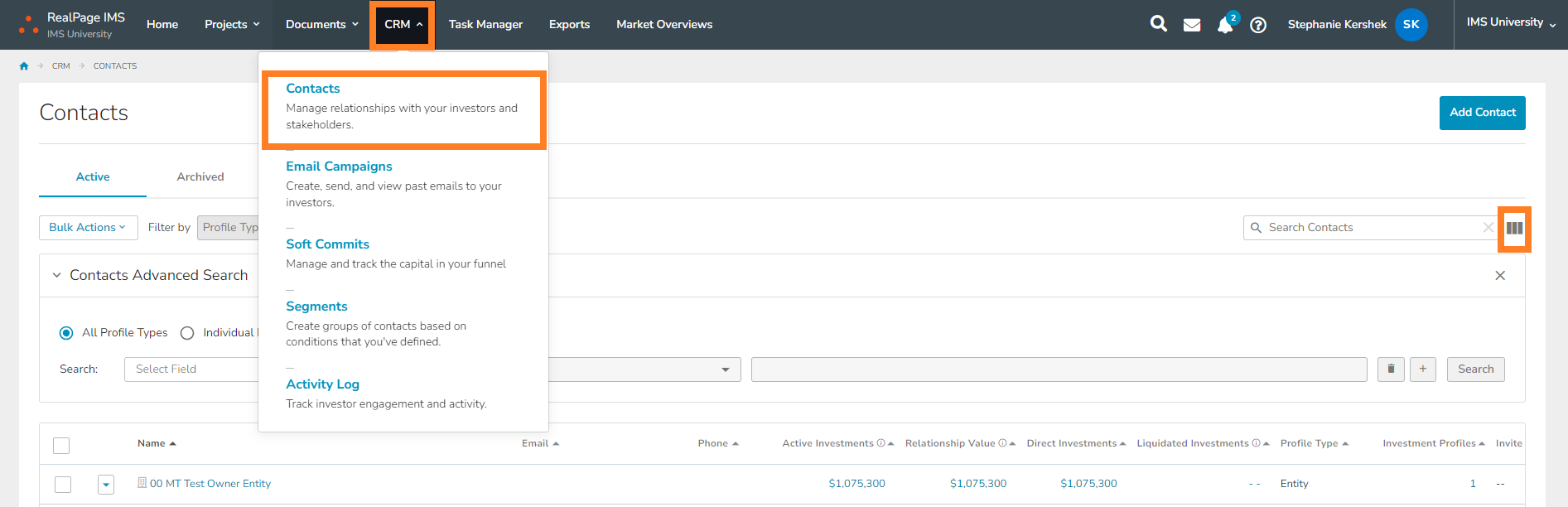Screen dimensions: 1568x507
Task: Click the plus icon to add search condition
Action: 1423,369
